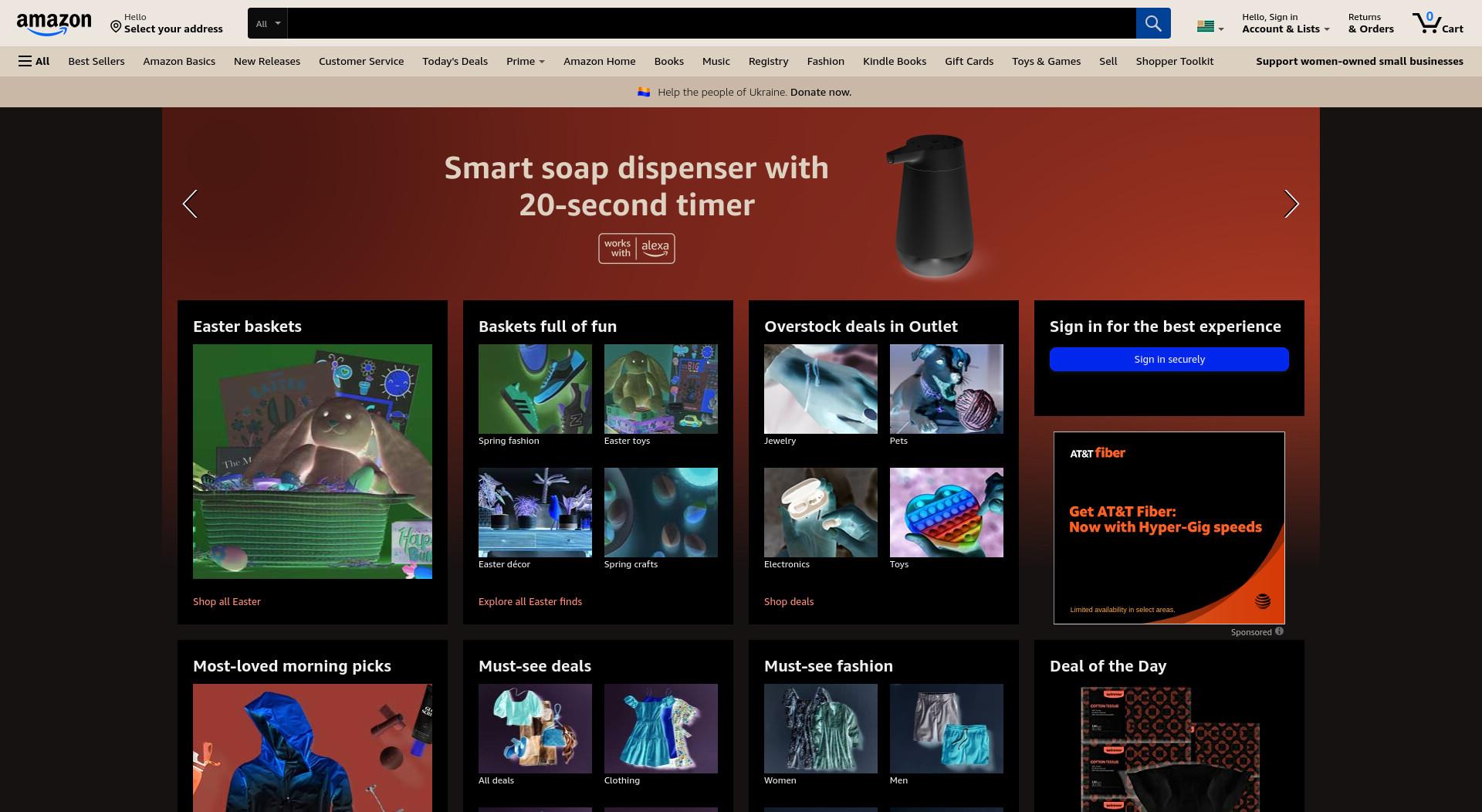The image size is (1482, 812).
Task: Open Music nav item
Action: click(x=716, y=61)
